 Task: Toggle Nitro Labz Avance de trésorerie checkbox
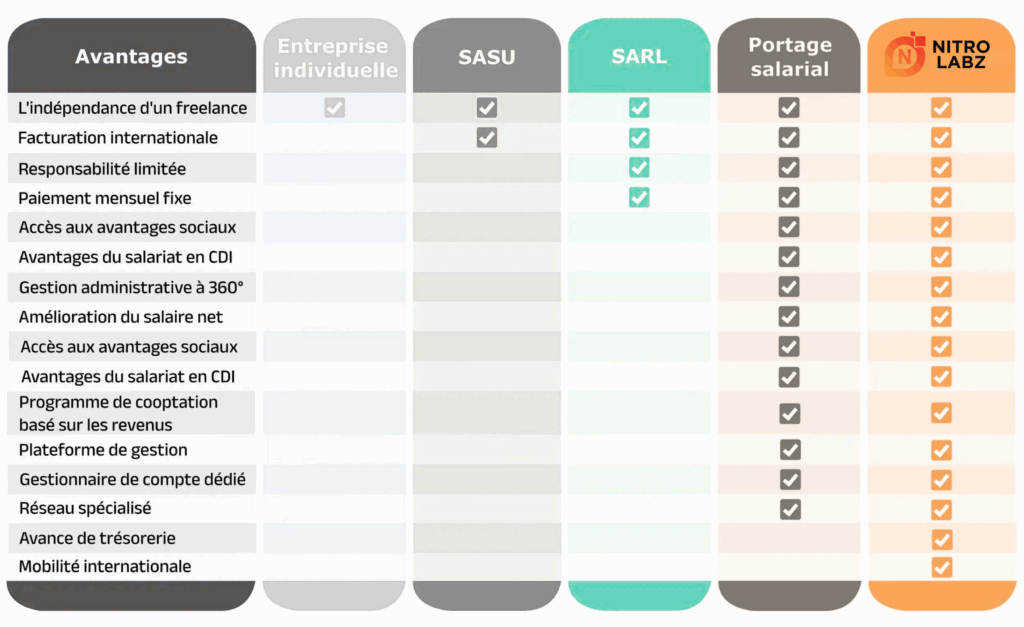click(941, 539)
